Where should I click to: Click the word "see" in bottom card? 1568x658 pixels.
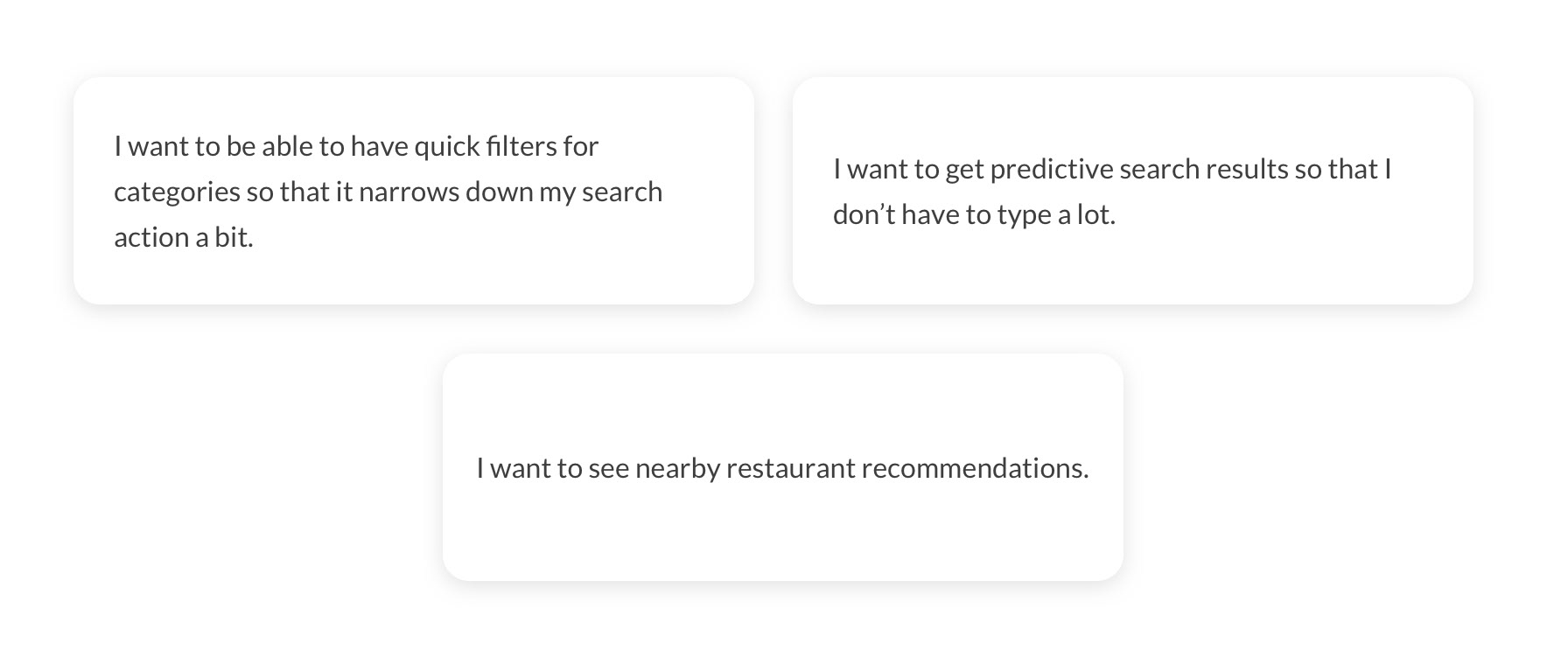coord(609,469)
